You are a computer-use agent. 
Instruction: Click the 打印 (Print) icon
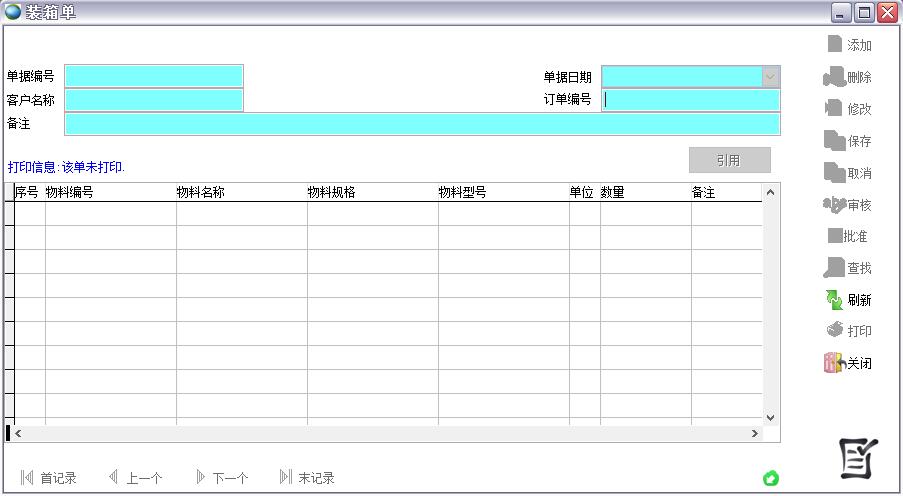tap(834, 330)
